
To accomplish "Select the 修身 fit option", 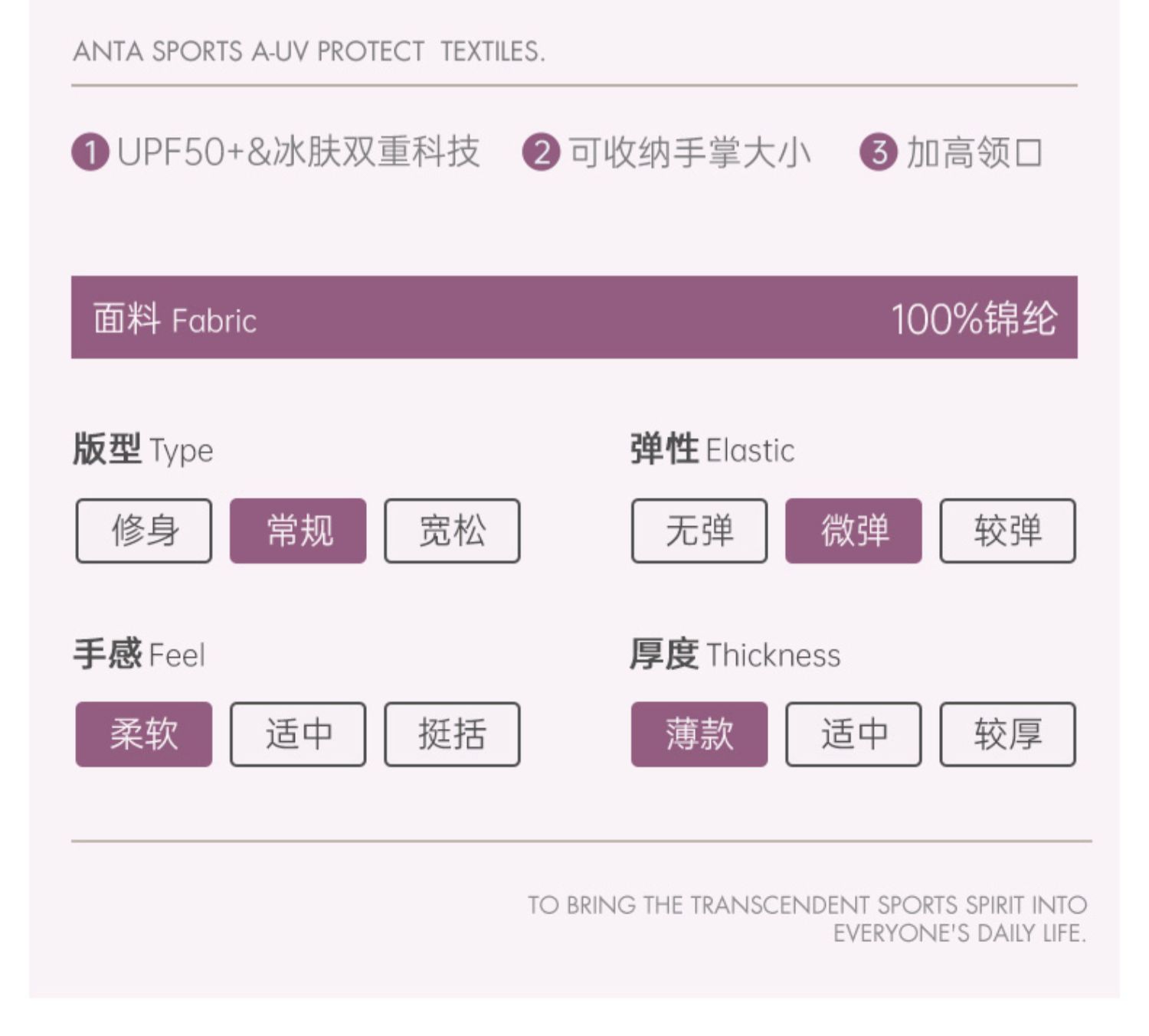I will (144, 531).
